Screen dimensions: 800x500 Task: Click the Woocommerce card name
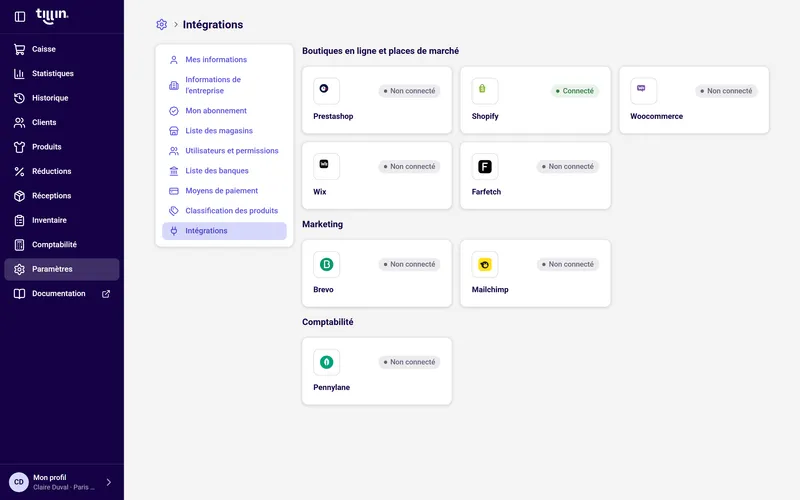coord(656,116)
